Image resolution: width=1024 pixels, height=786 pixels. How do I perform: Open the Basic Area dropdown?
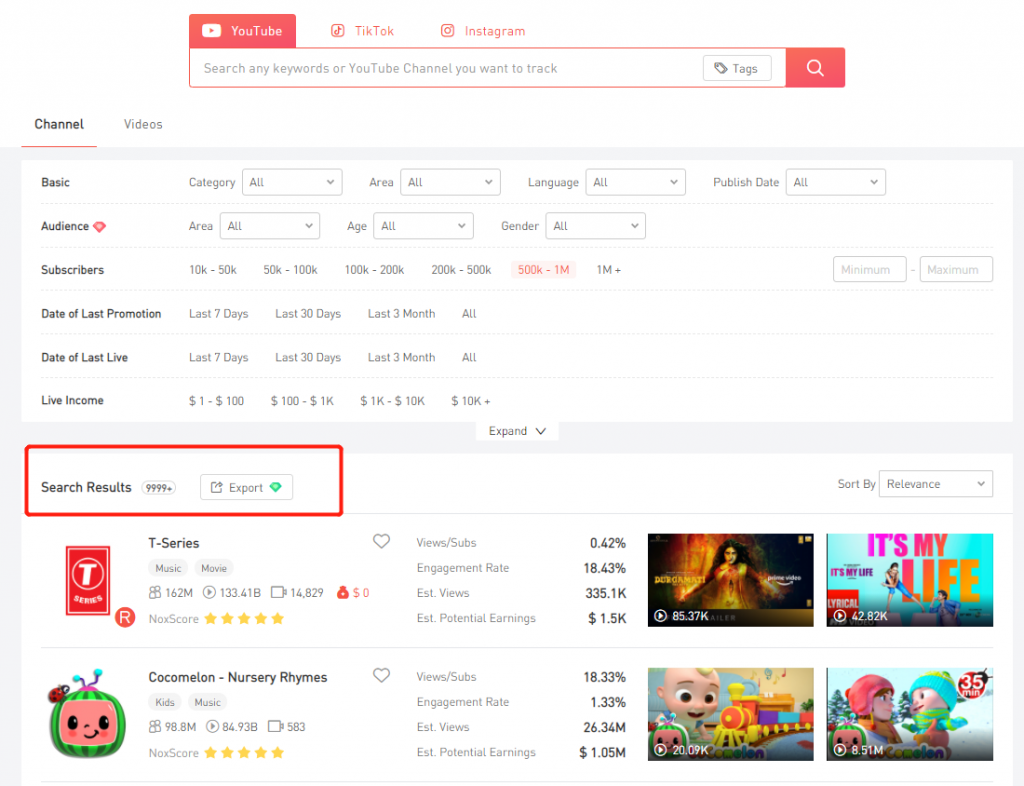(450, 182)
